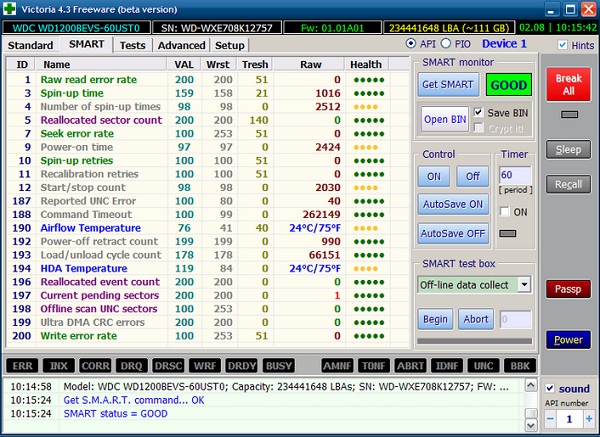Click the green GOOD status box
This screenshot has width=600, height=437.
pyautogui.click(x=508, y=84)
